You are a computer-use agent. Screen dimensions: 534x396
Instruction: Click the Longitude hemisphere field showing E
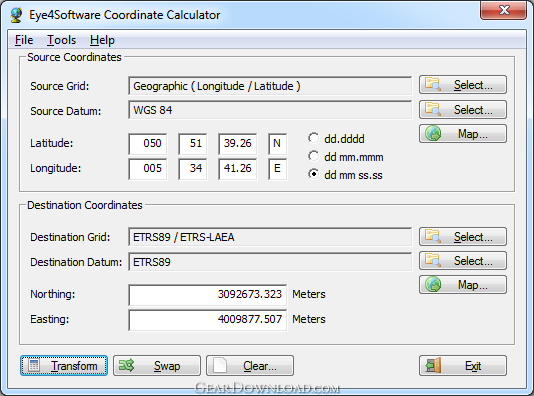click(277, 169)
